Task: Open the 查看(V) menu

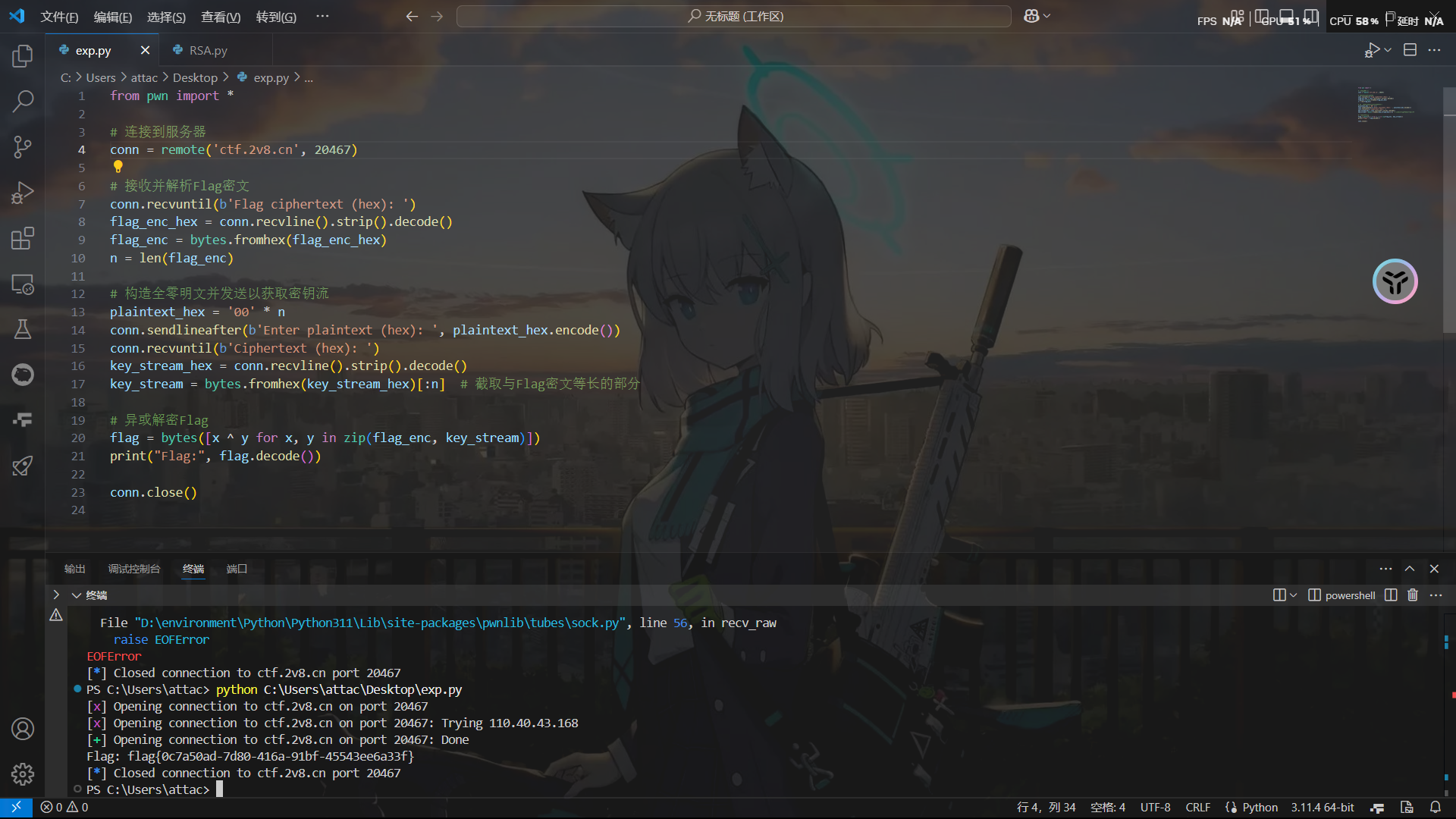Action: (220, 17)
